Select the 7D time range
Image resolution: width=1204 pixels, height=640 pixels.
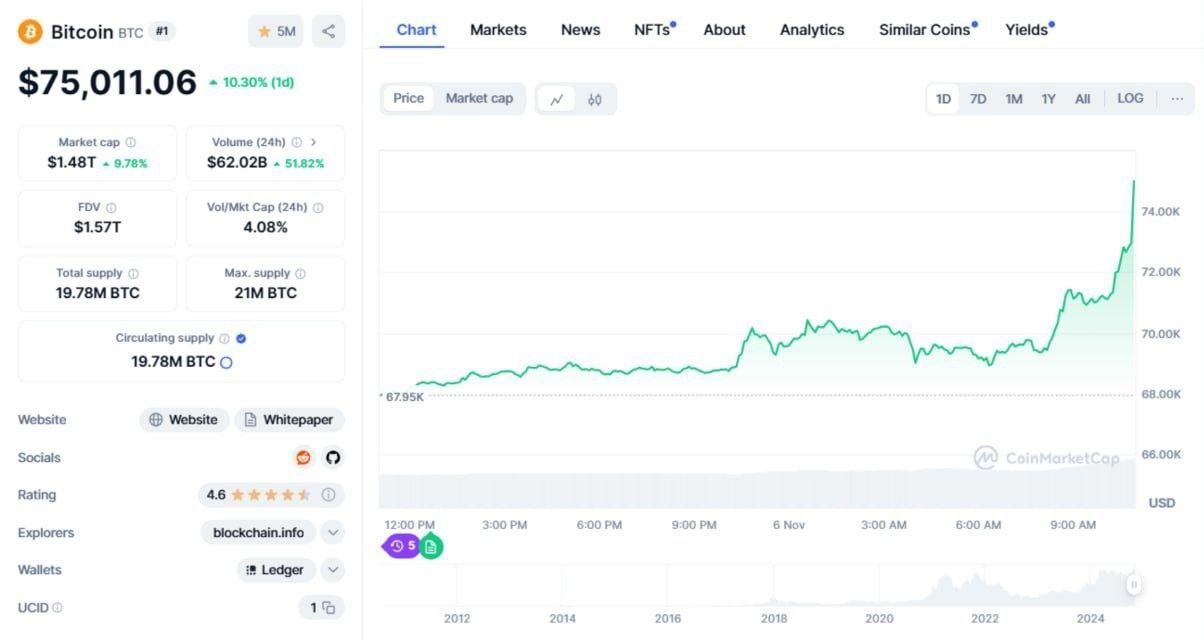click(x=978, y=99)
